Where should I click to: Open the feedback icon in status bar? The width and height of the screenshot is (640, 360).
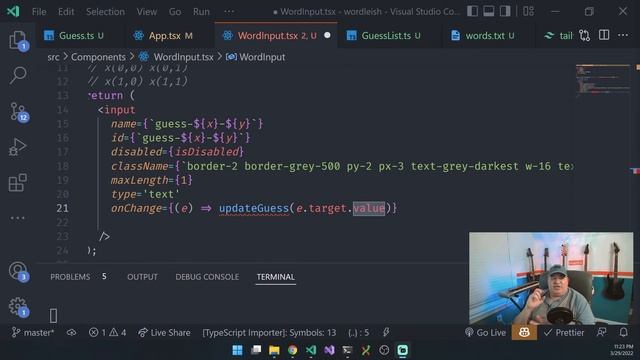[x=602, y=333]
